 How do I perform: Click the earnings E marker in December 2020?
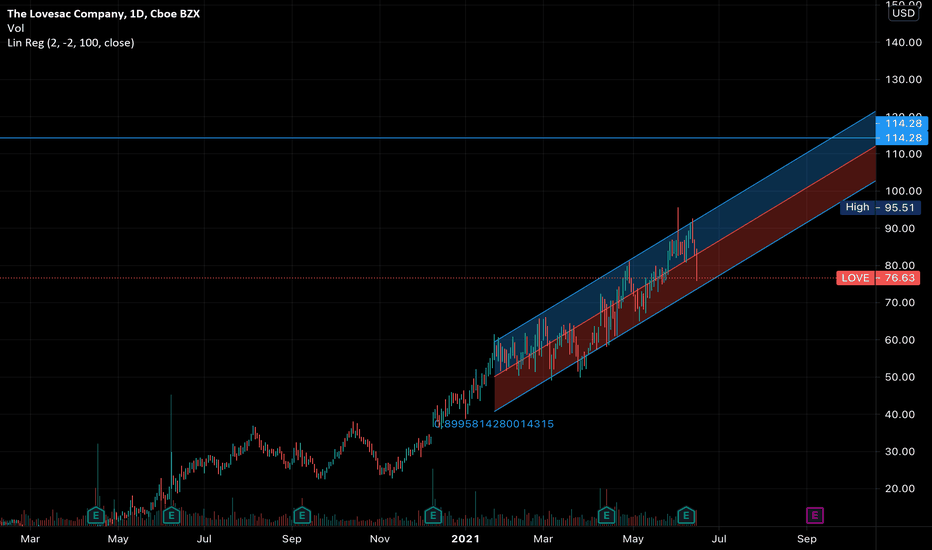click(433, 516)
